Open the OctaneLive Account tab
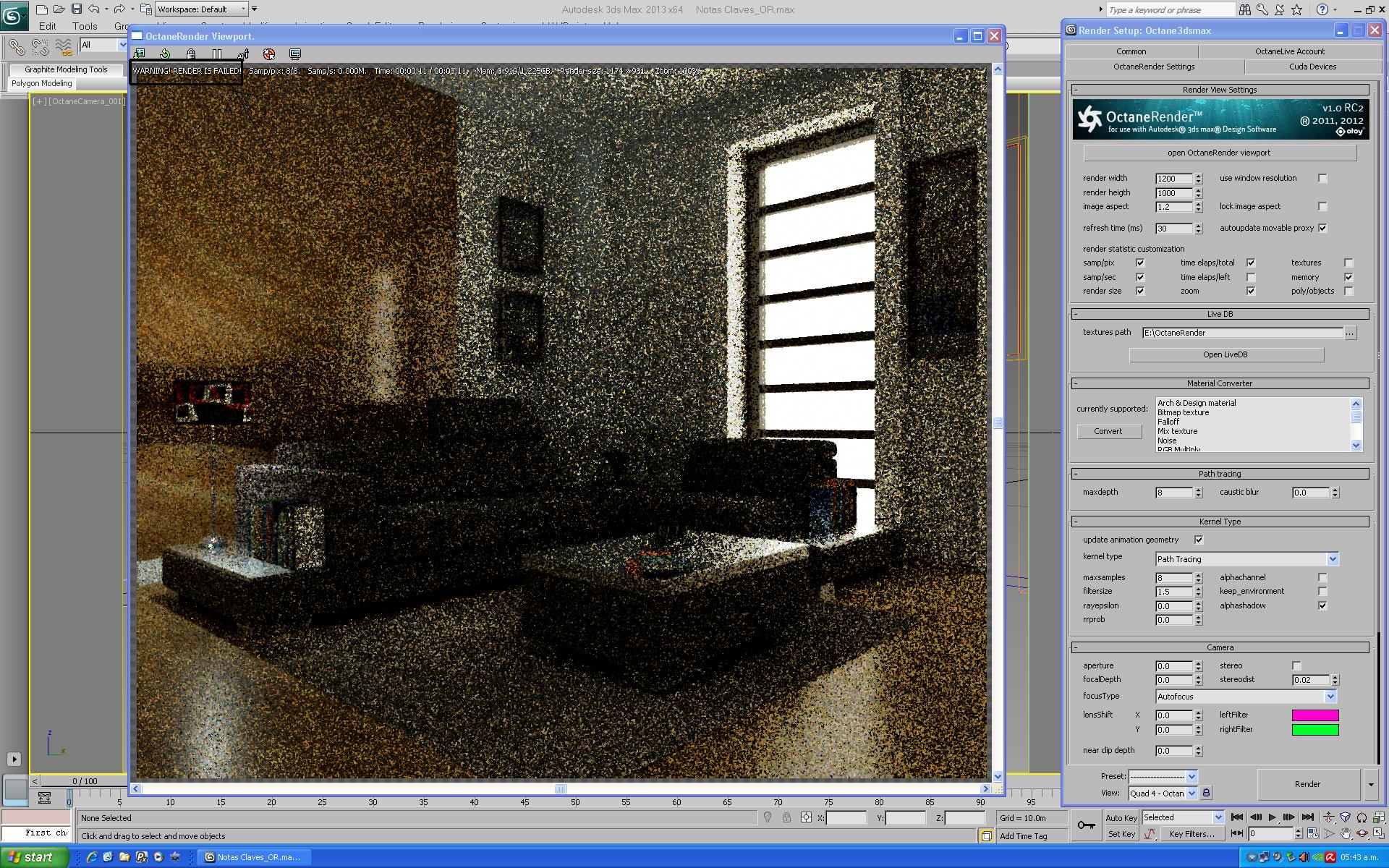 point(1289,51)
